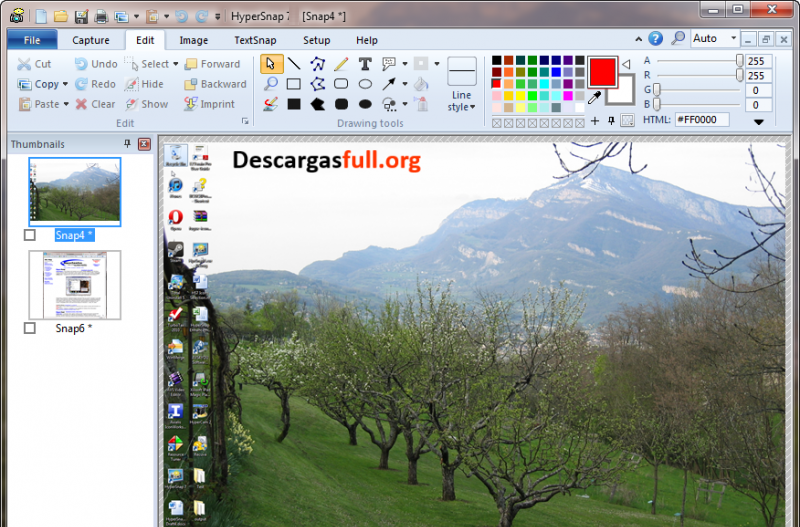800x527 pixels.
Task: Select the straight Line drawing tool
Action: (294, 64)
